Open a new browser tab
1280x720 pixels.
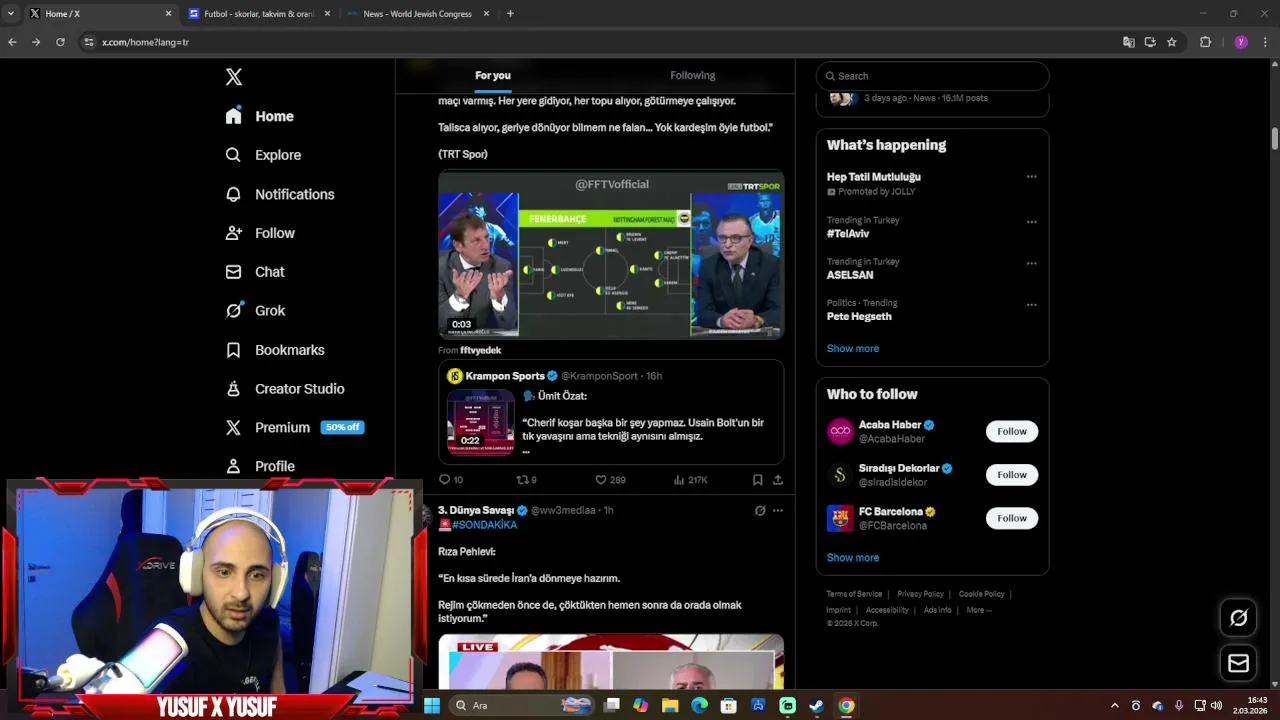(510, 14)
